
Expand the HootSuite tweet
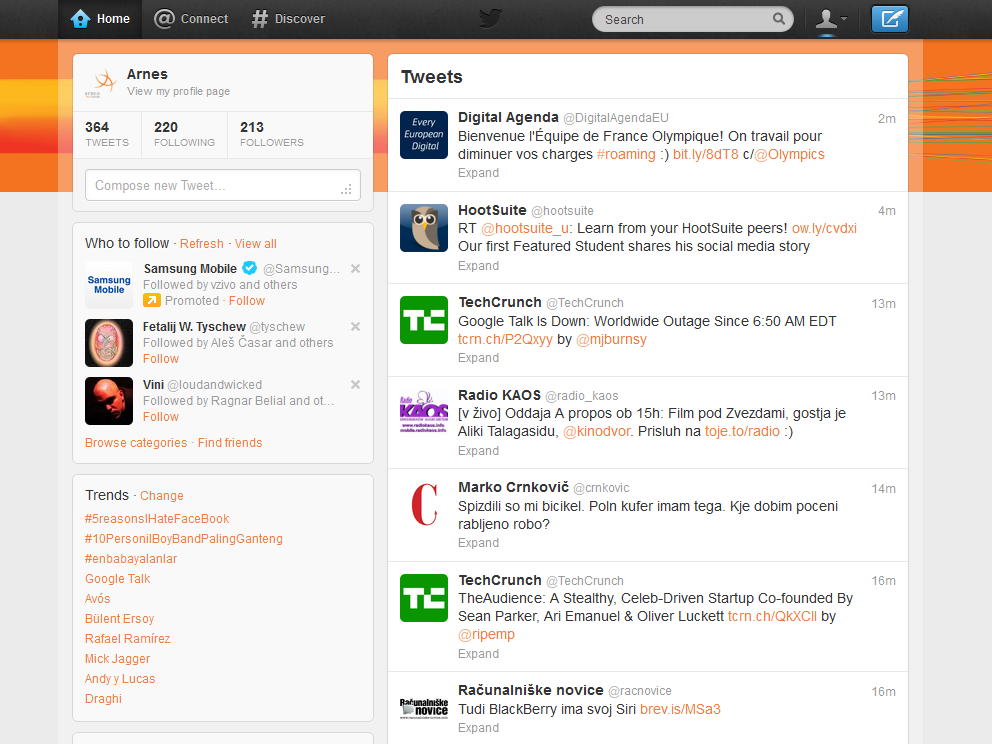[478, 266]
